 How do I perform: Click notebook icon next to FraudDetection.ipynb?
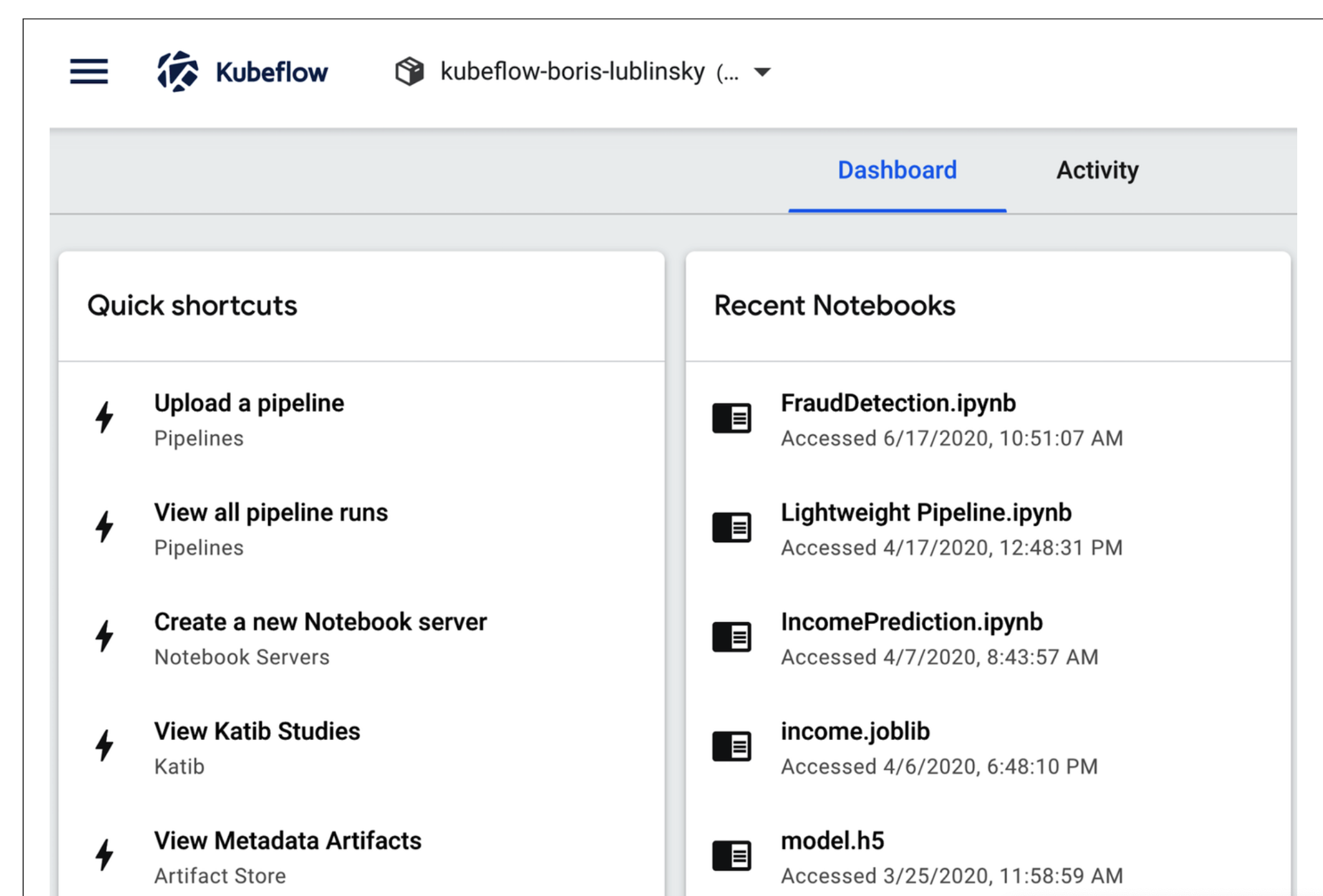pos(732,418)
